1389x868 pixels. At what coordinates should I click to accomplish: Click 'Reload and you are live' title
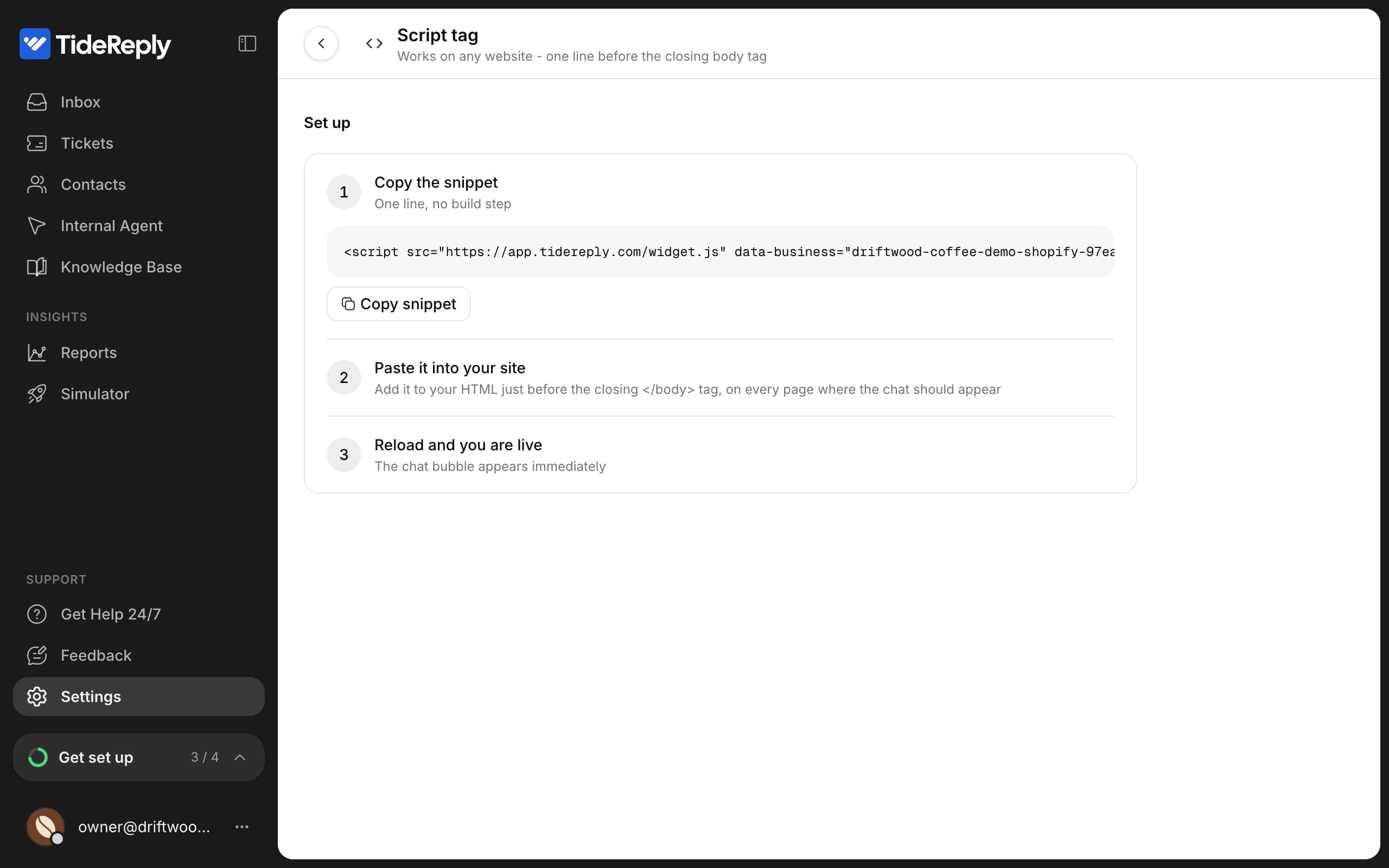(458, 445)
